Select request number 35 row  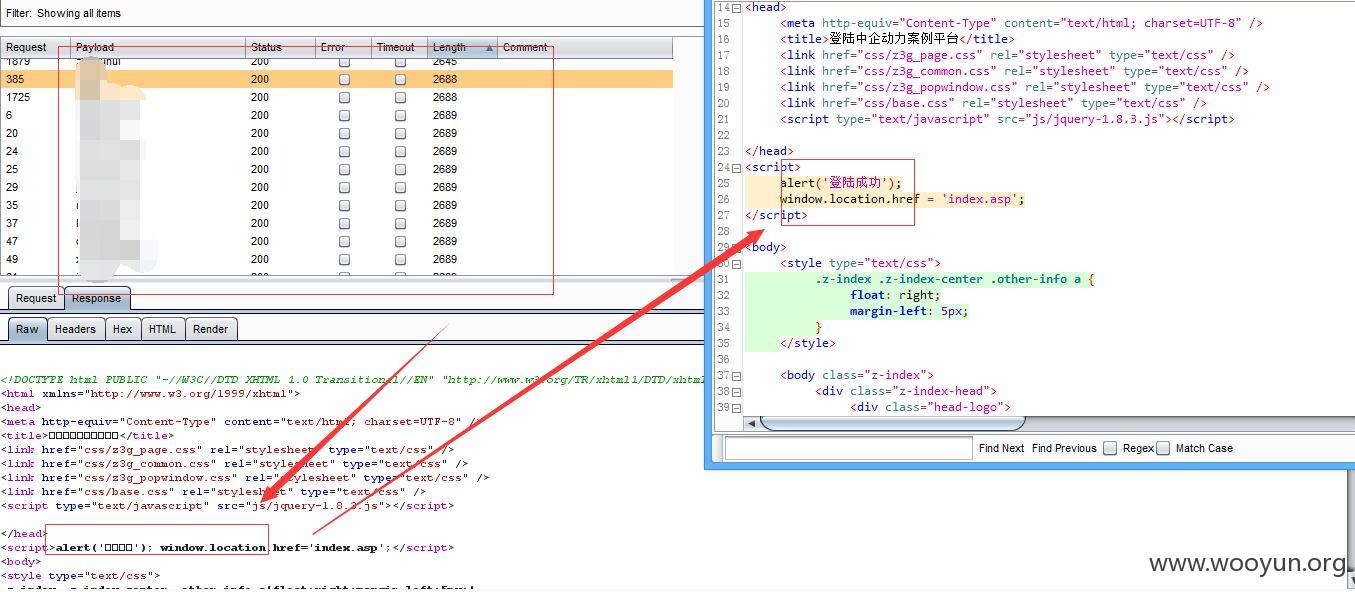336,205
